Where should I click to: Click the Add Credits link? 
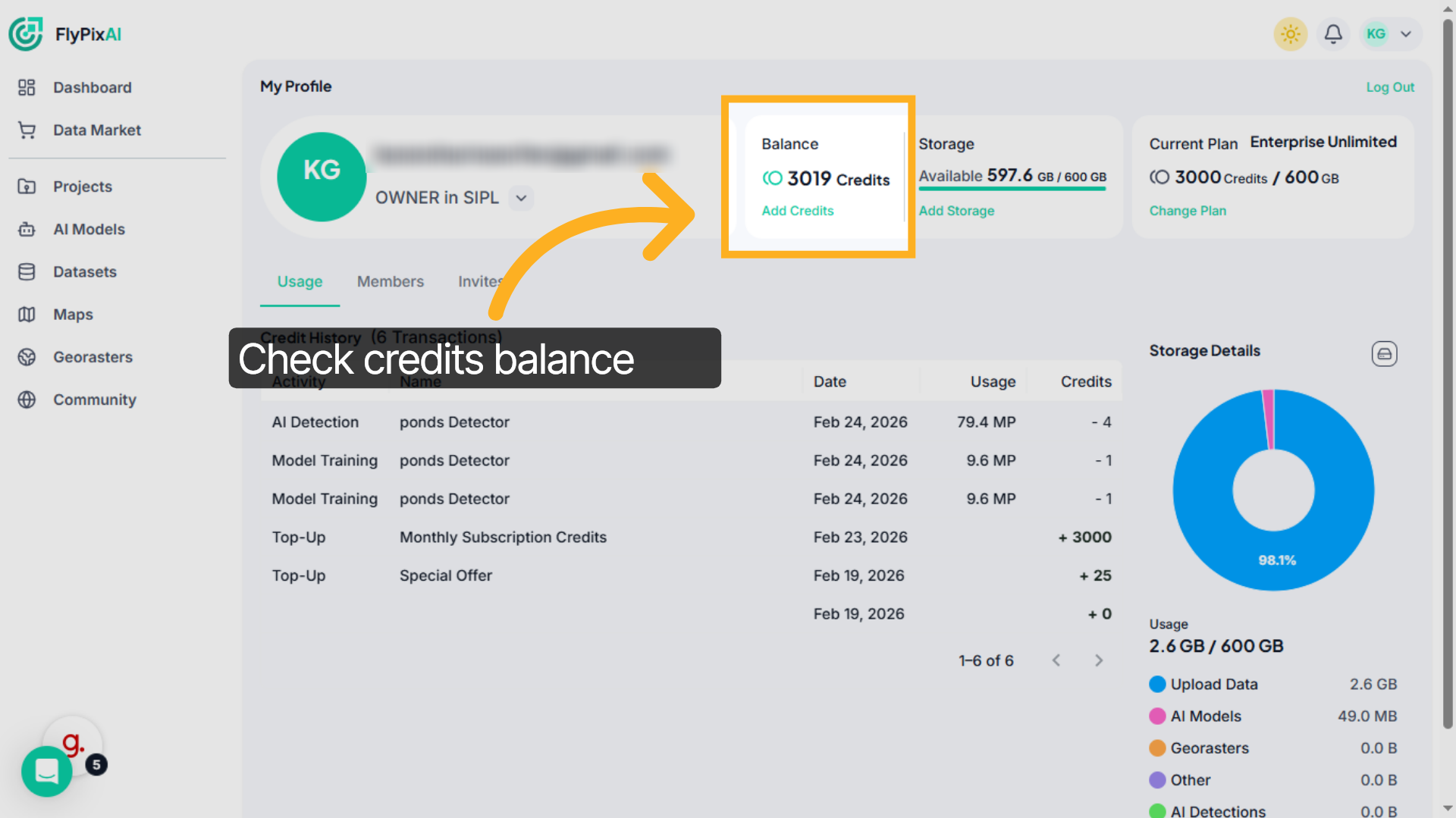[x=797, y=211]
